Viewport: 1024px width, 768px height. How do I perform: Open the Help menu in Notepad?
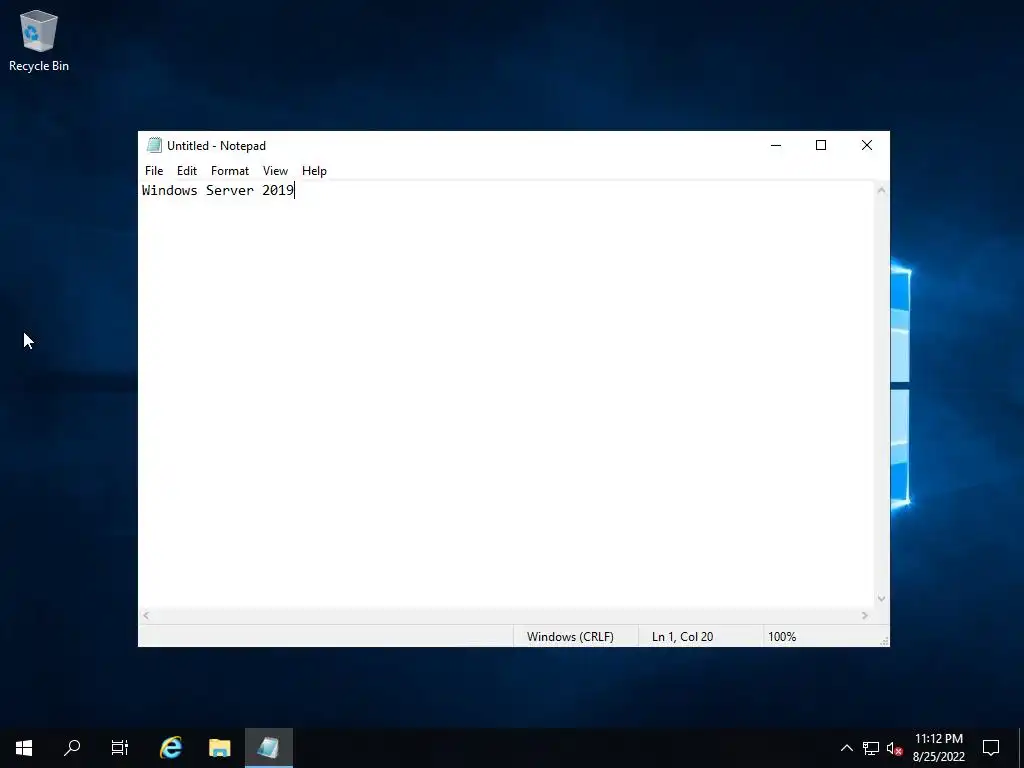pos(314,170)
